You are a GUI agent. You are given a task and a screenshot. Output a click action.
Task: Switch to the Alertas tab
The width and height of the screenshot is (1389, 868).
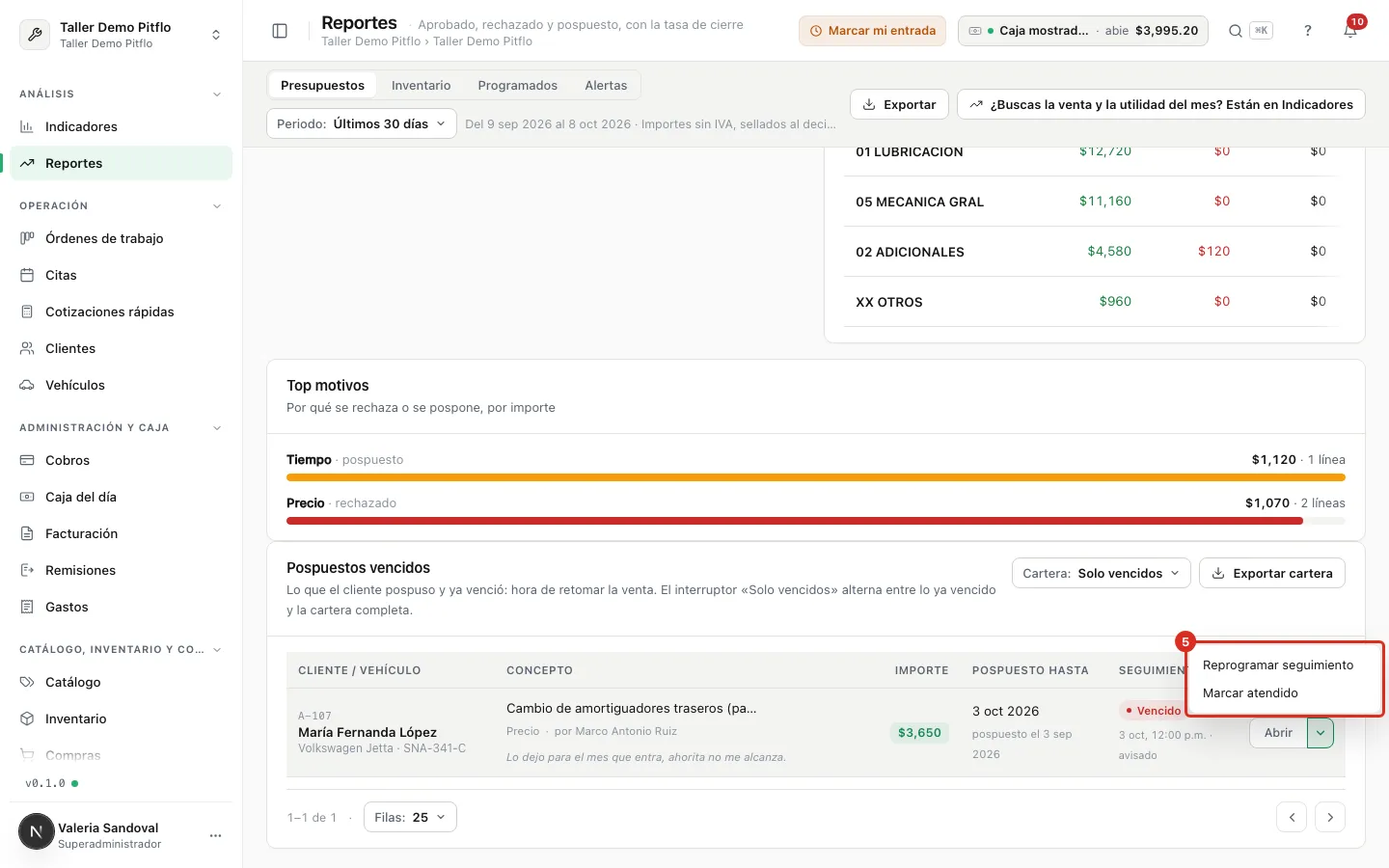coord(606,85)
